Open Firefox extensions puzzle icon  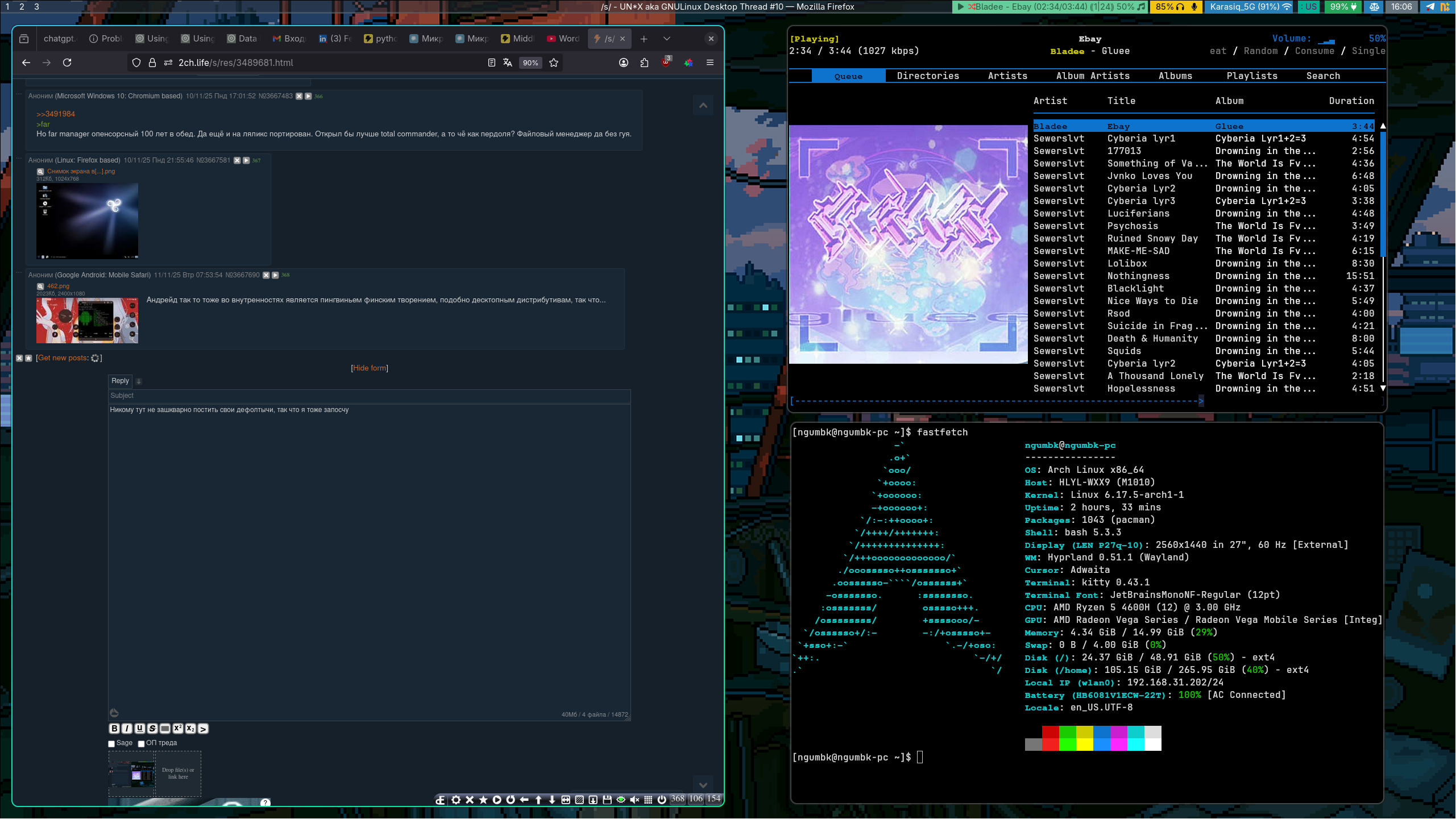(644, 63)
